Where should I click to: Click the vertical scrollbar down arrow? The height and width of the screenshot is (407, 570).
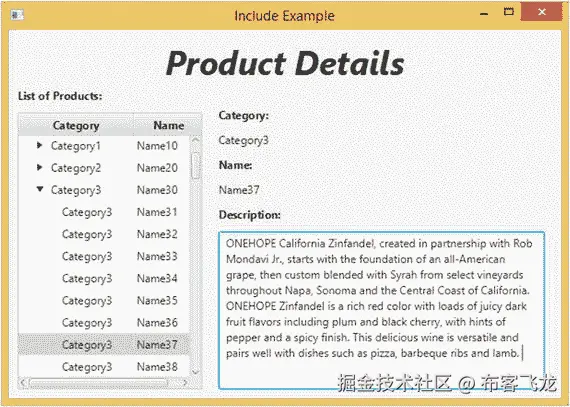pyautogui.click(x=196, y=372)
